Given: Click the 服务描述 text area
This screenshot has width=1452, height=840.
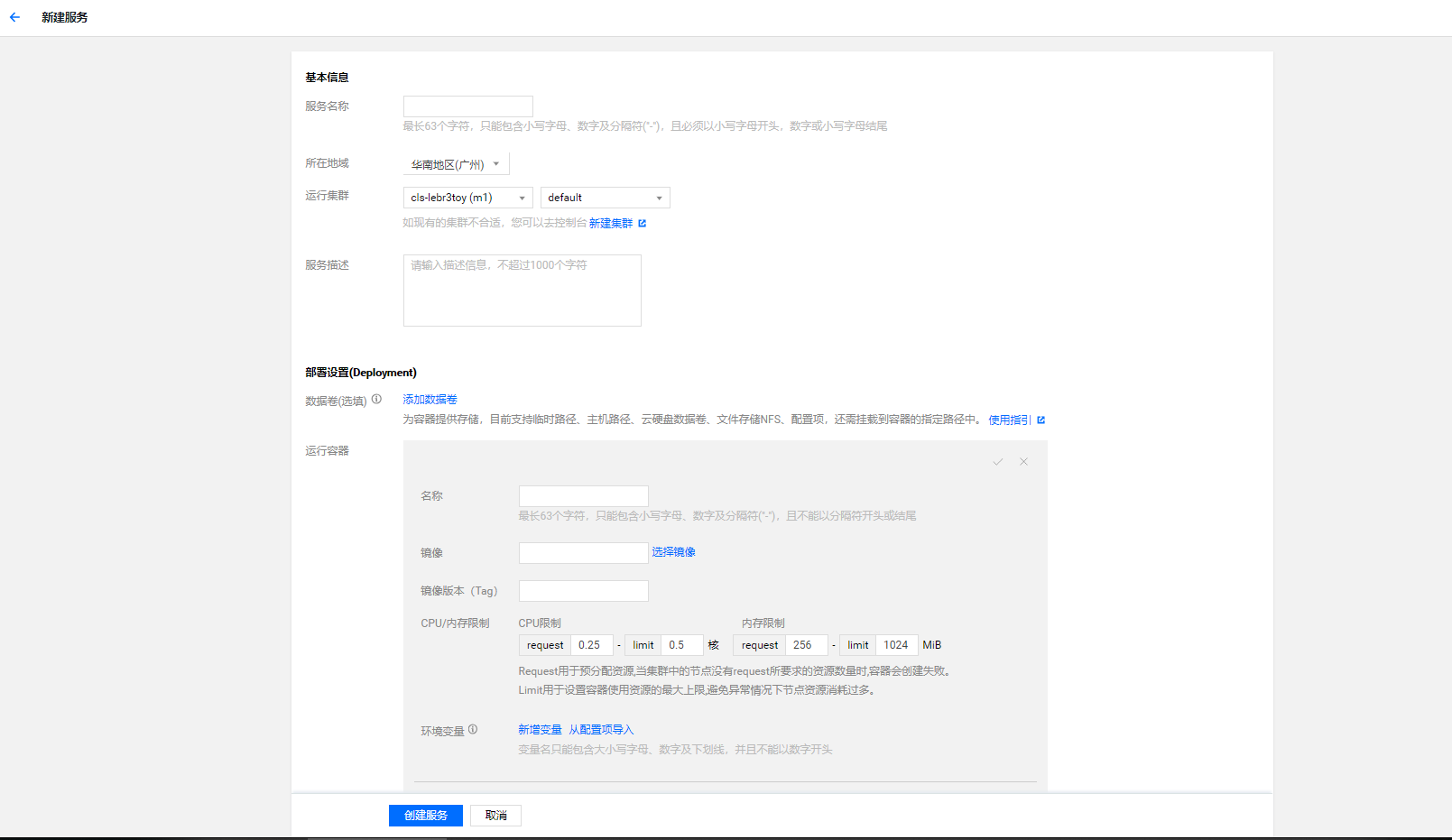Looking at the screenshot, I should click(x=523, y=291).
